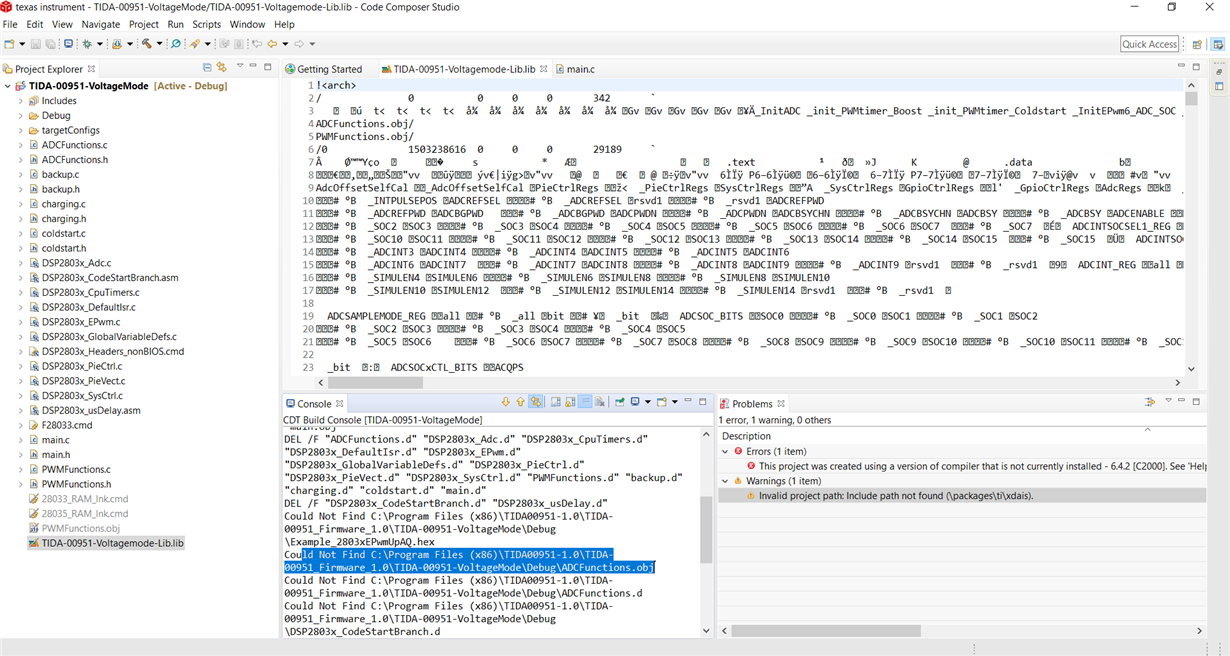The height and width of the screenshot is (656, 1230).
Task: Click the Build hammer icon
Action: pyautogui.click(x=147, y=44)
